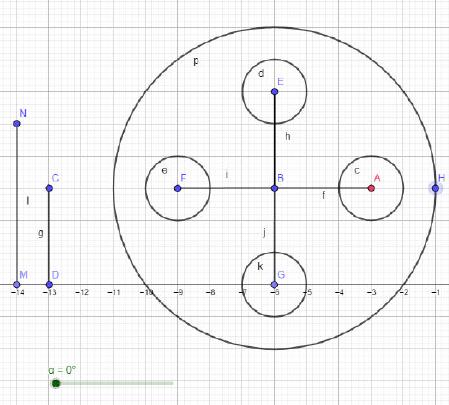The height and width of the screenshot is (405, 449).
Task: Select point D on the axis
Action: pyautogui.click(x=49, y=285)
